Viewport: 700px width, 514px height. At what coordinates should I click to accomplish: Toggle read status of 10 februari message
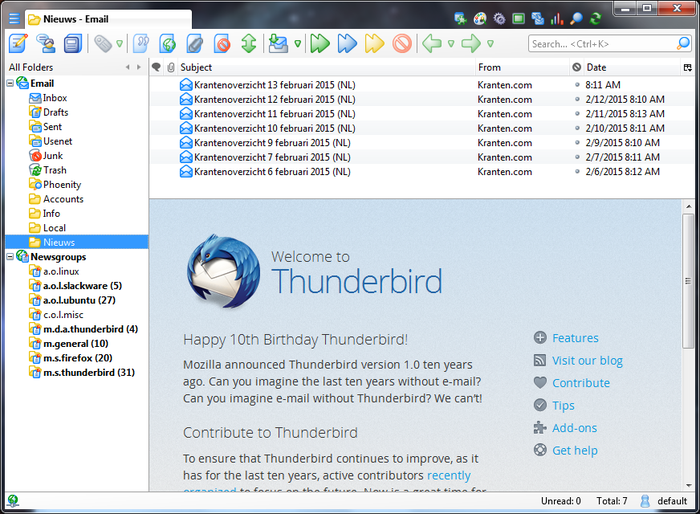coord(577,128)
